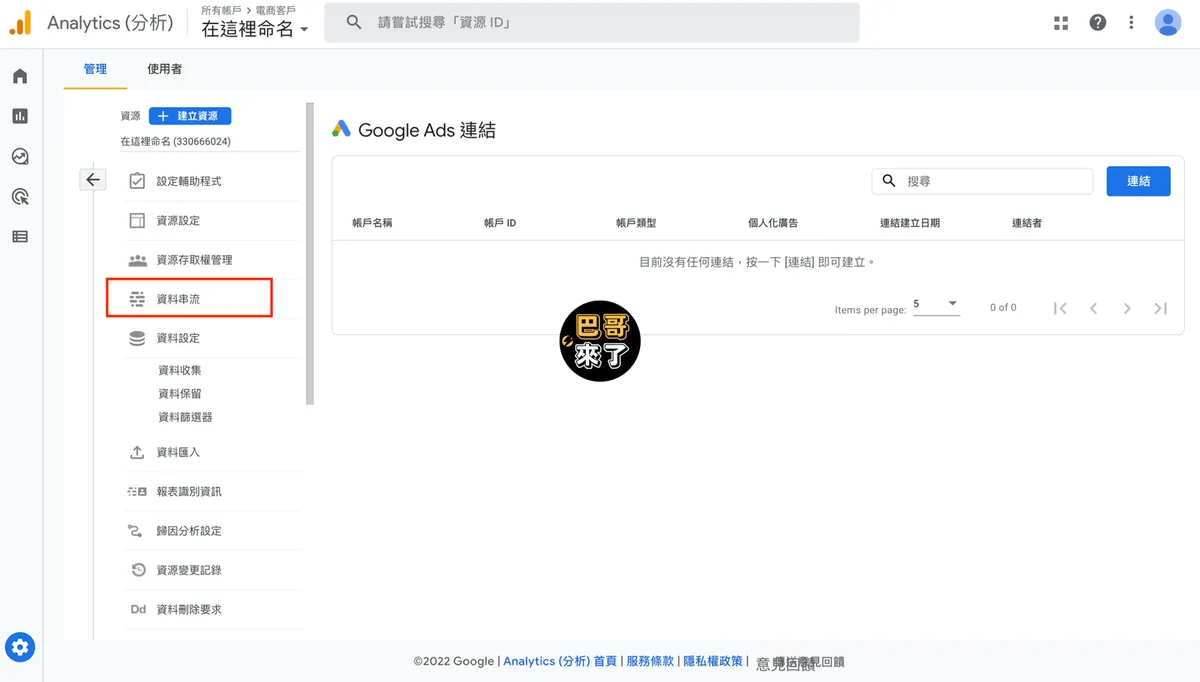Click the 報表識別資訊 icon

pyautogui.click(x=138, y=492)
